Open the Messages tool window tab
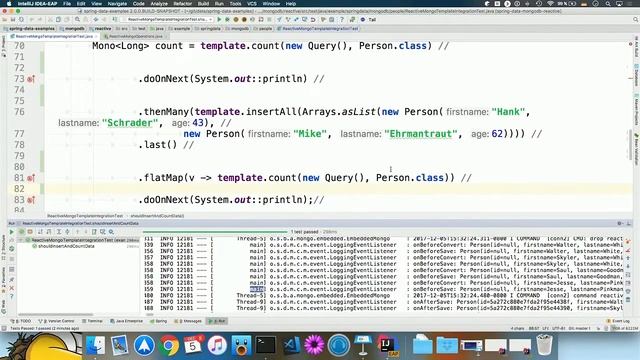640x360 pixels. coord(188,321)
